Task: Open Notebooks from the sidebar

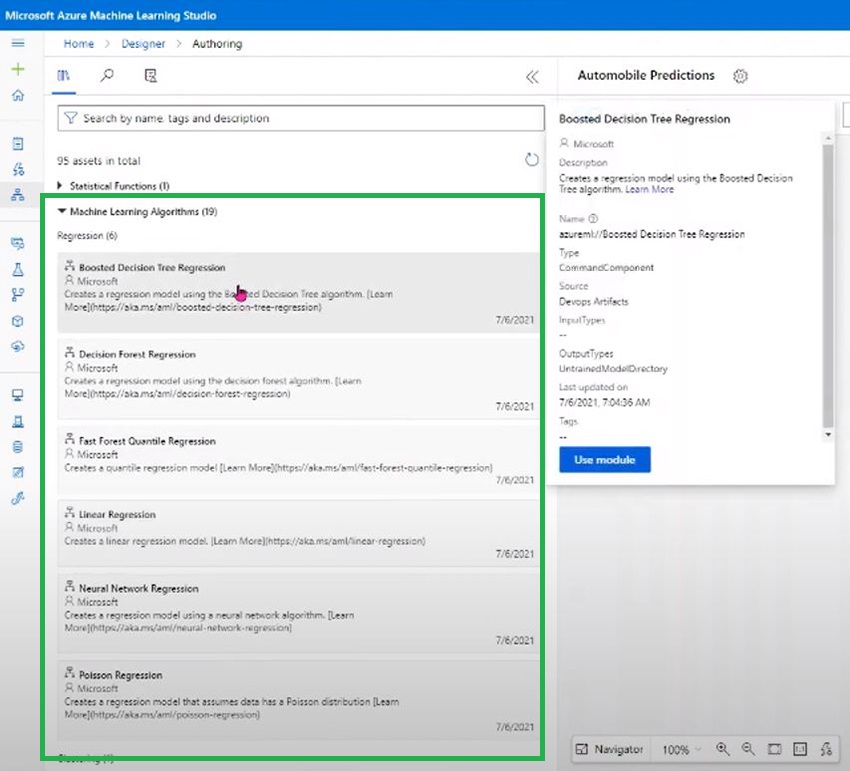Action: [18, 144]
